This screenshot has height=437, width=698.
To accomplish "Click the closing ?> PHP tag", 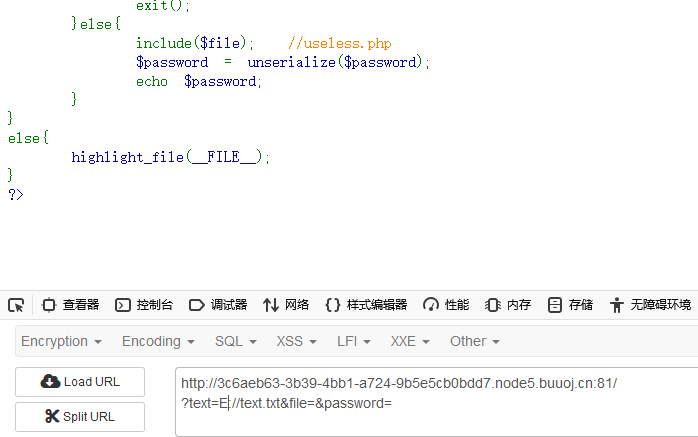I will point(16,194).
